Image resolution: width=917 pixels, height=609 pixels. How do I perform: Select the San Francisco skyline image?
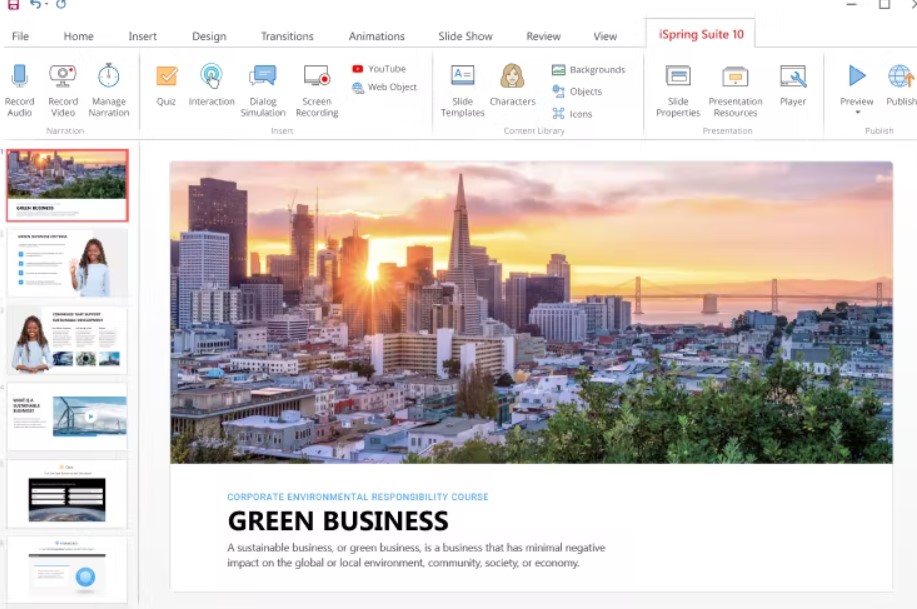point(531,312)
